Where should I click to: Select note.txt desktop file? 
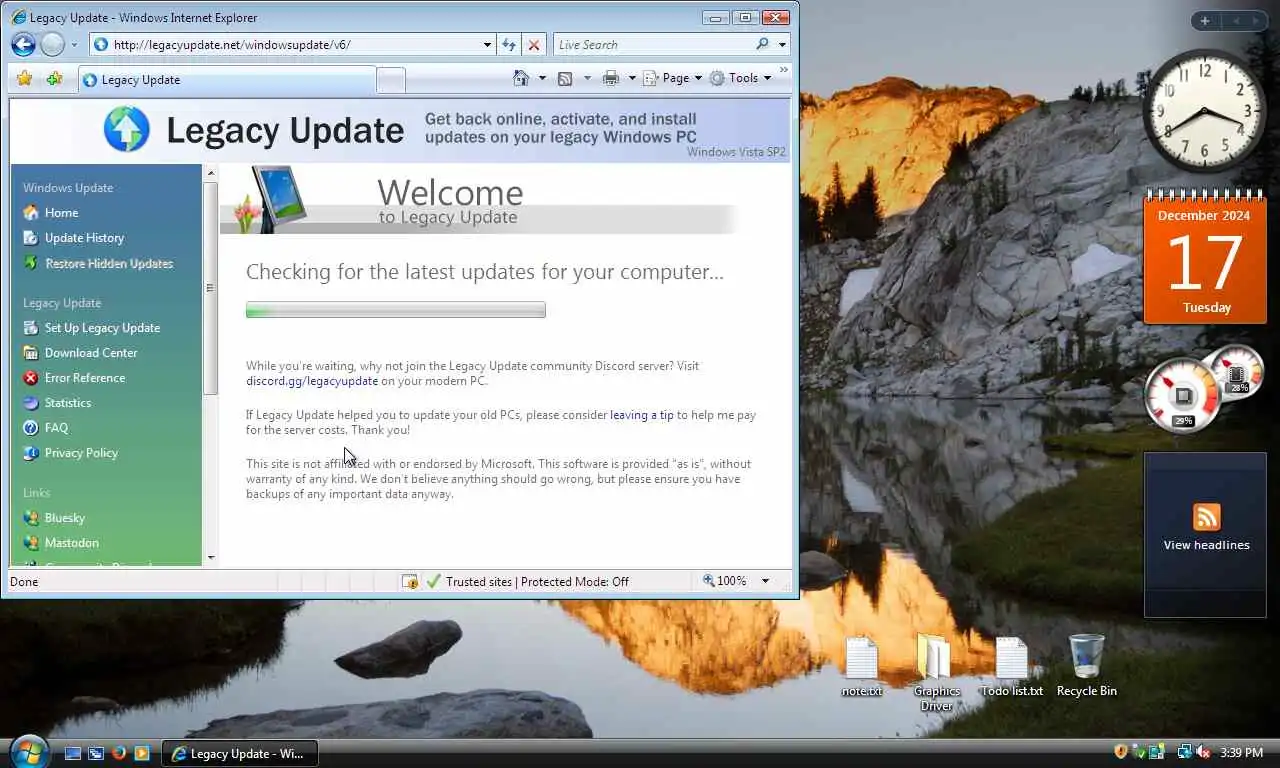(x=861, y=667)
